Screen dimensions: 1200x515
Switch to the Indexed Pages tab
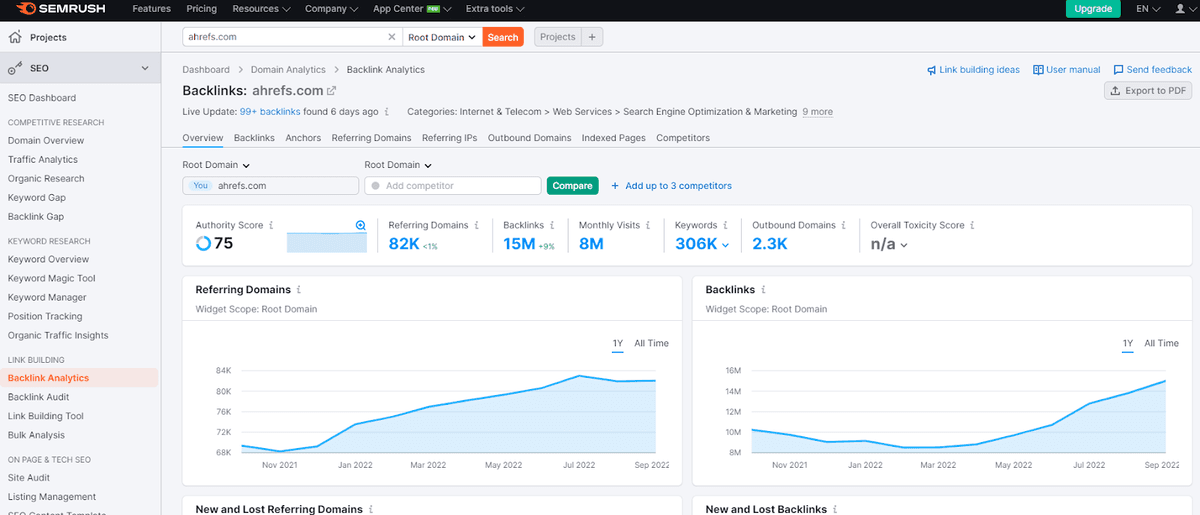click(x=613, y=138)
